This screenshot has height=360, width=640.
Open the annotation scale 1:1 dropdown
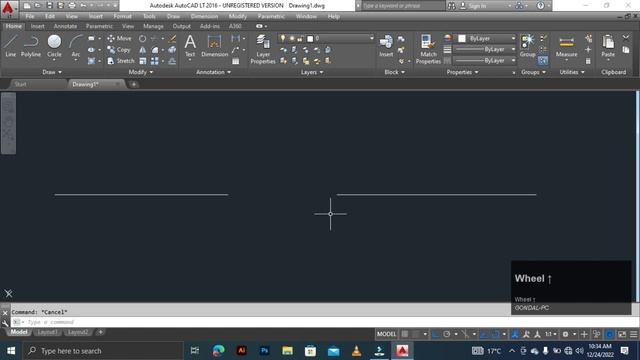click(551, 334)
